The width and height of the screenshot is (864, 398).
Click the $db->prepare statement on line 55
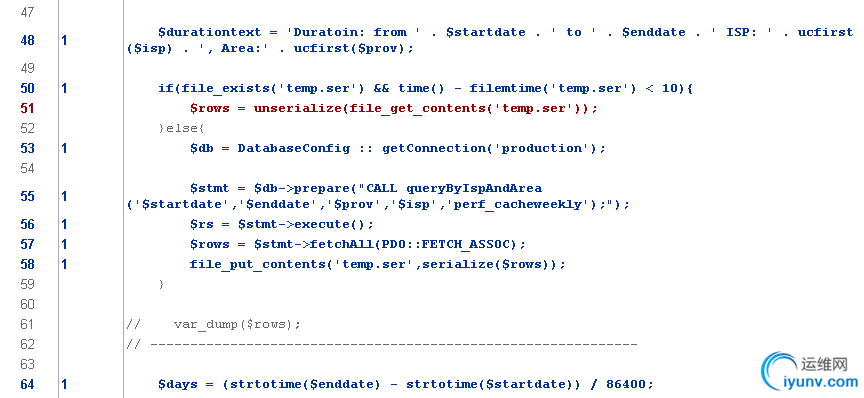pos(378,197)
